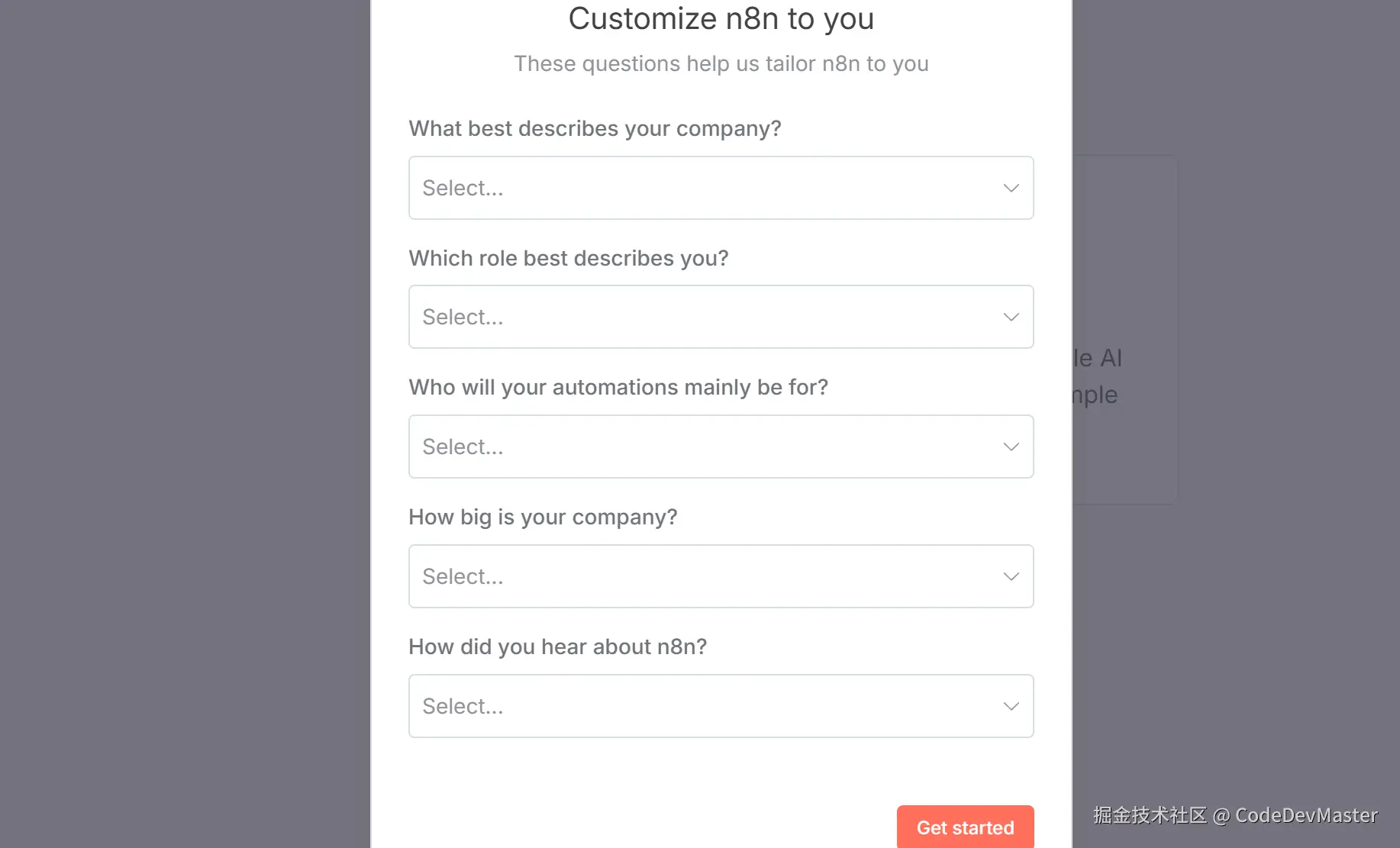Click chevron arrow in company size dropdown
1400x848 pixels.
click(x=1011, y=576)
